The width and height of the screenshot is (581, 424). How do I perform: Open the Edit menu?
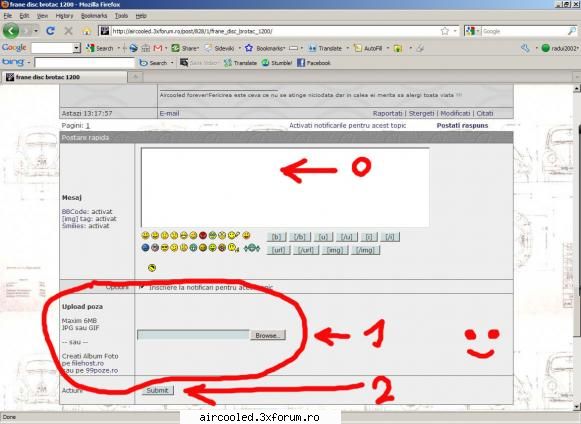(24, 16)
